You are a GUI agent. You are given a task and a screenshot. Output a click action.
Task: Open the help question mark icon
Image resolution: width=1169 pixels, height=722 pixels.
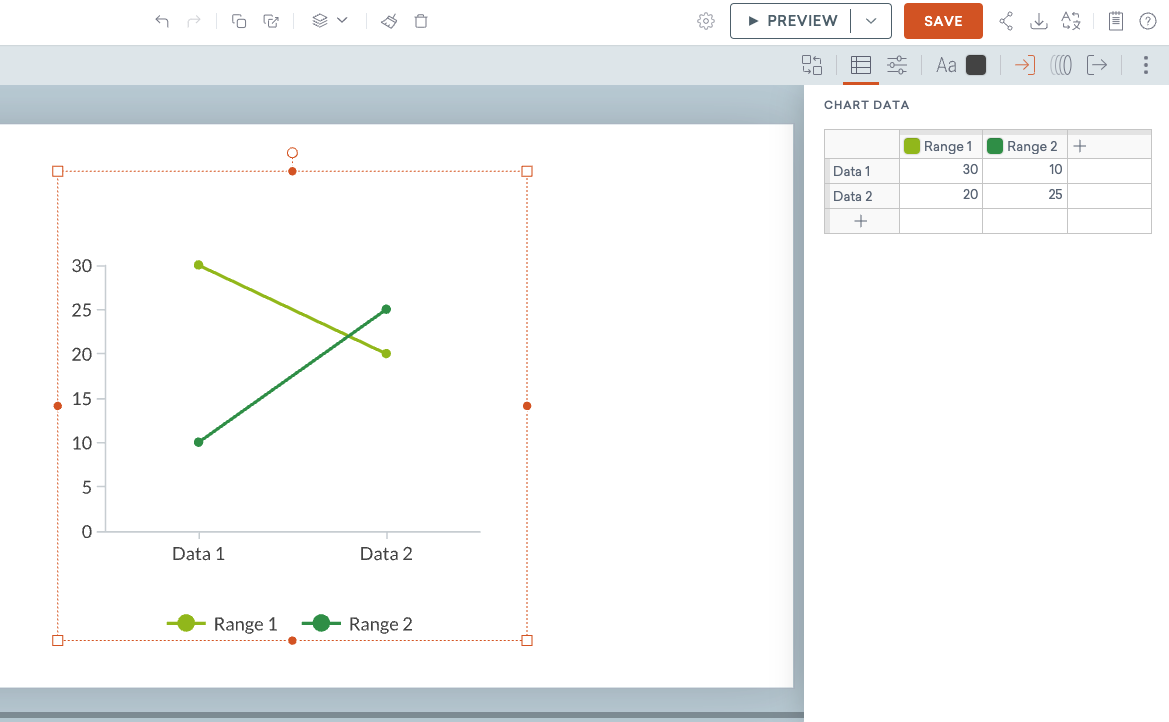1147,21
